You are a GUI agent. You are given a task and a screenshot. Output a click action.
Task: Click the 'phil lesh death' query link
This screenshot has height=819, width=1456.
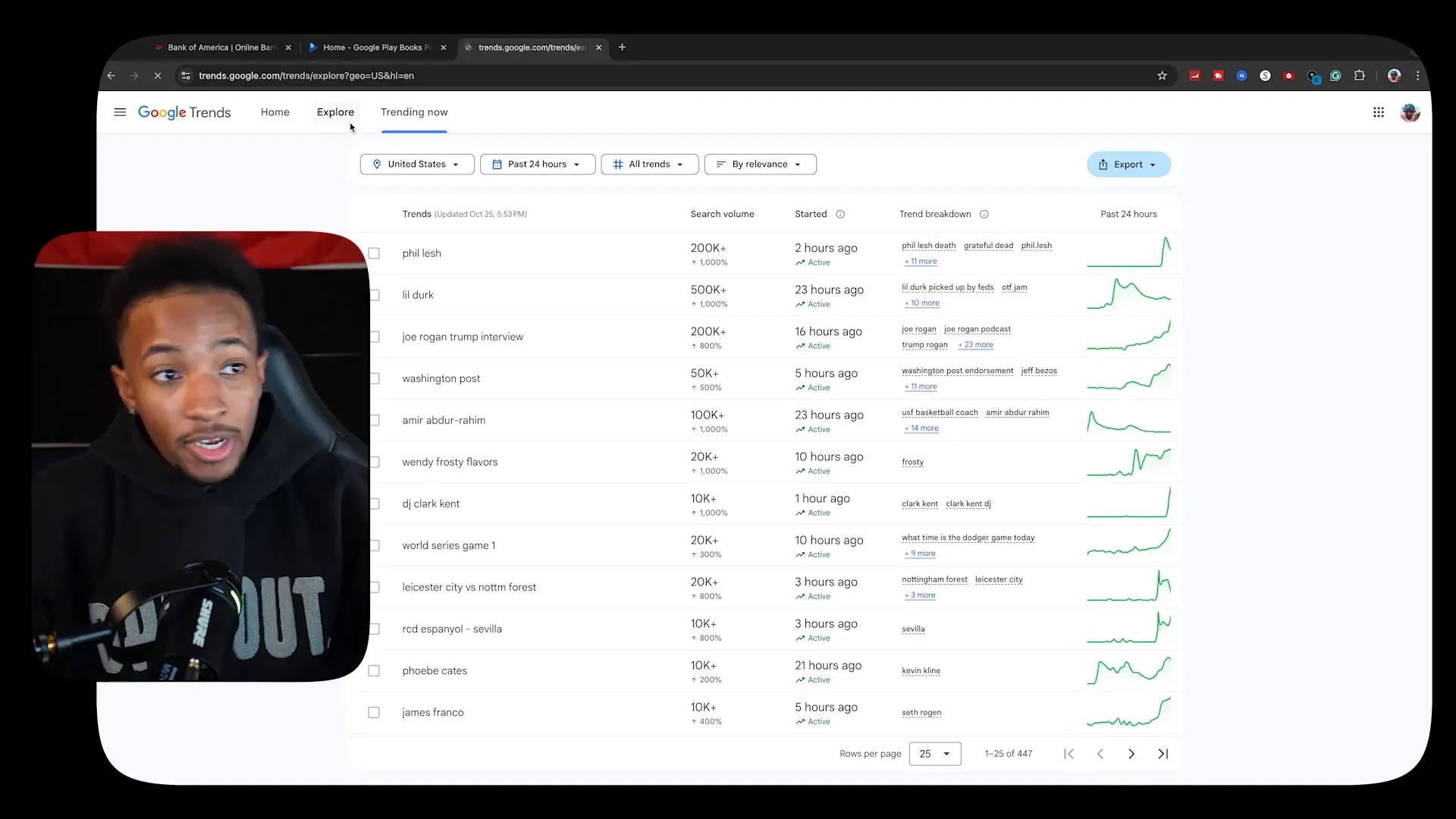point(929,246)
